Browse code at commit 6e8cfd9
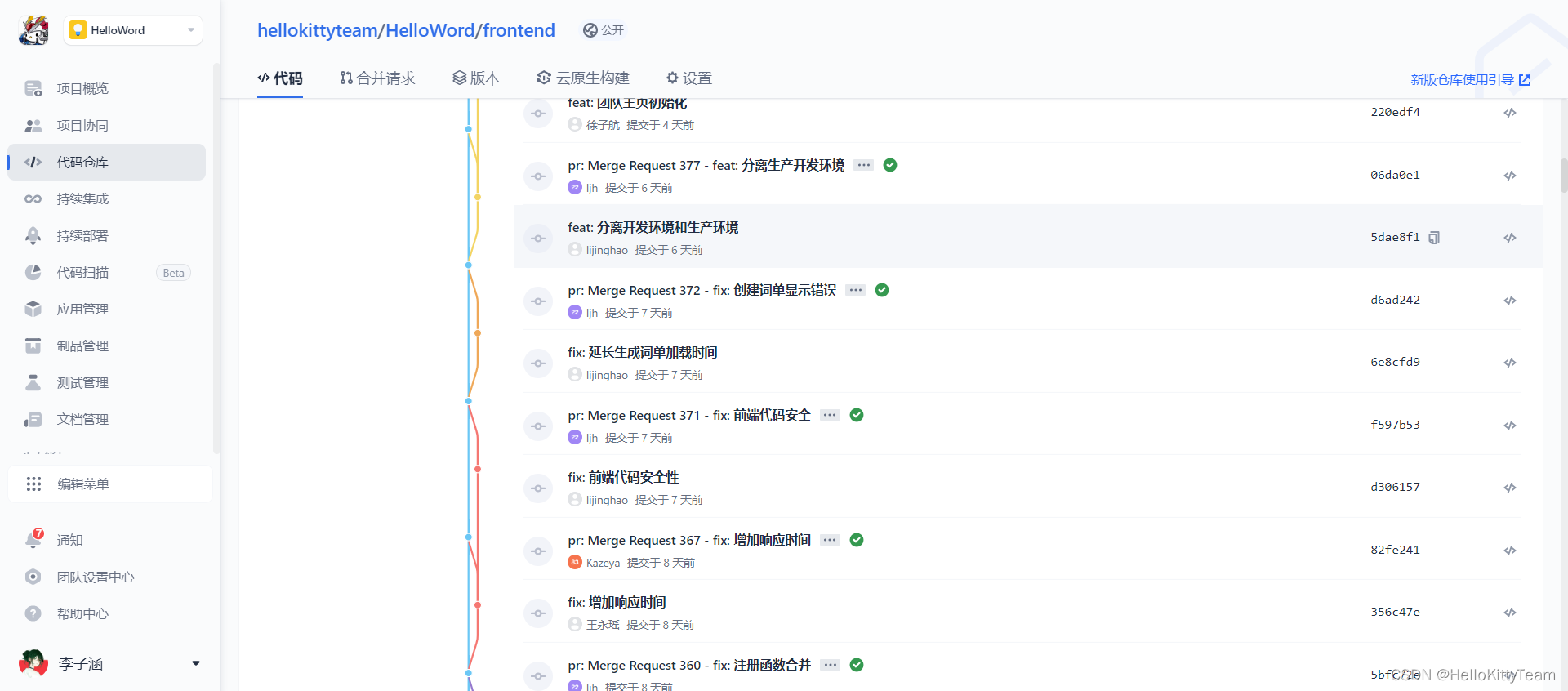This screenshot has height=691, width=1568. pos(1510,363)
